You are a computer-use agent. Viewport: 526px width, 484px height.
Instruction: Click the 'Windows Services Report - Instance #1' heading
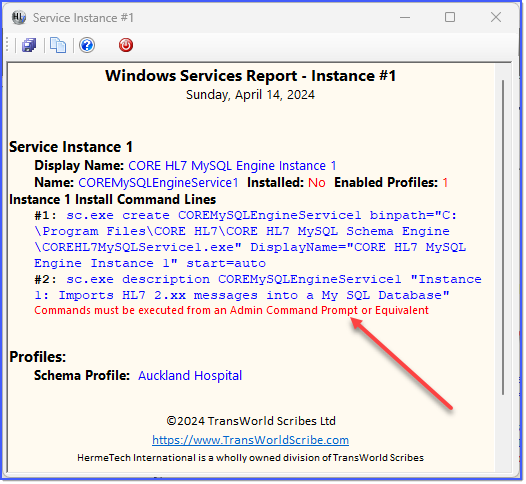tap(251, 75)
